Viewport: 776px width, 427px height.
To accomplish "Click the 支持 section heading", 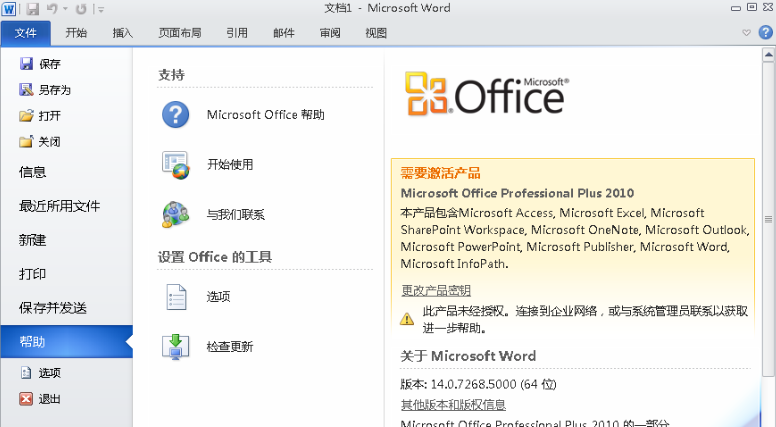I will [171, 75].
